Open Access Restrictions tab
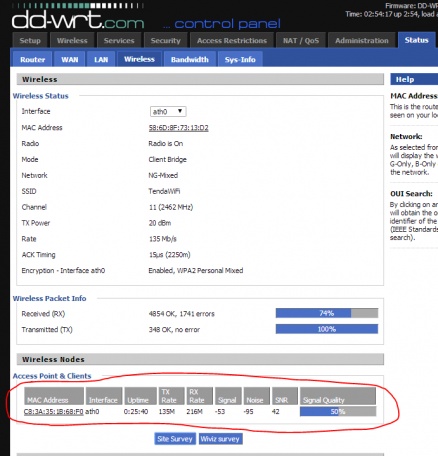 tap(232, 40)
